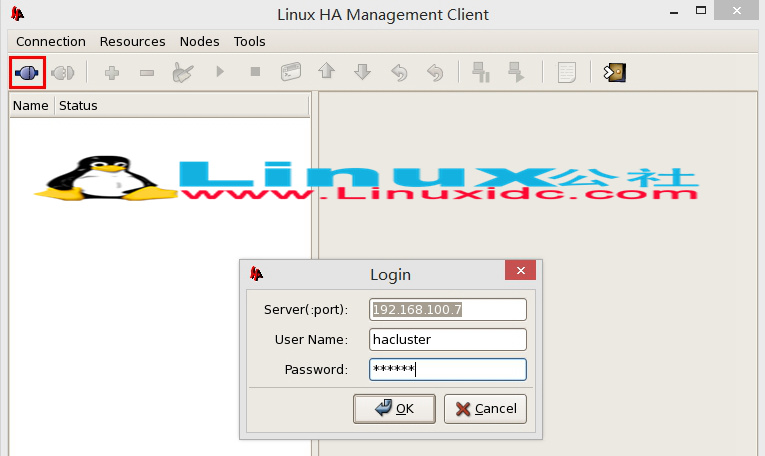Click the Cleanup resource broom icon
Screen dimensions: 765x456
point(183,72)
